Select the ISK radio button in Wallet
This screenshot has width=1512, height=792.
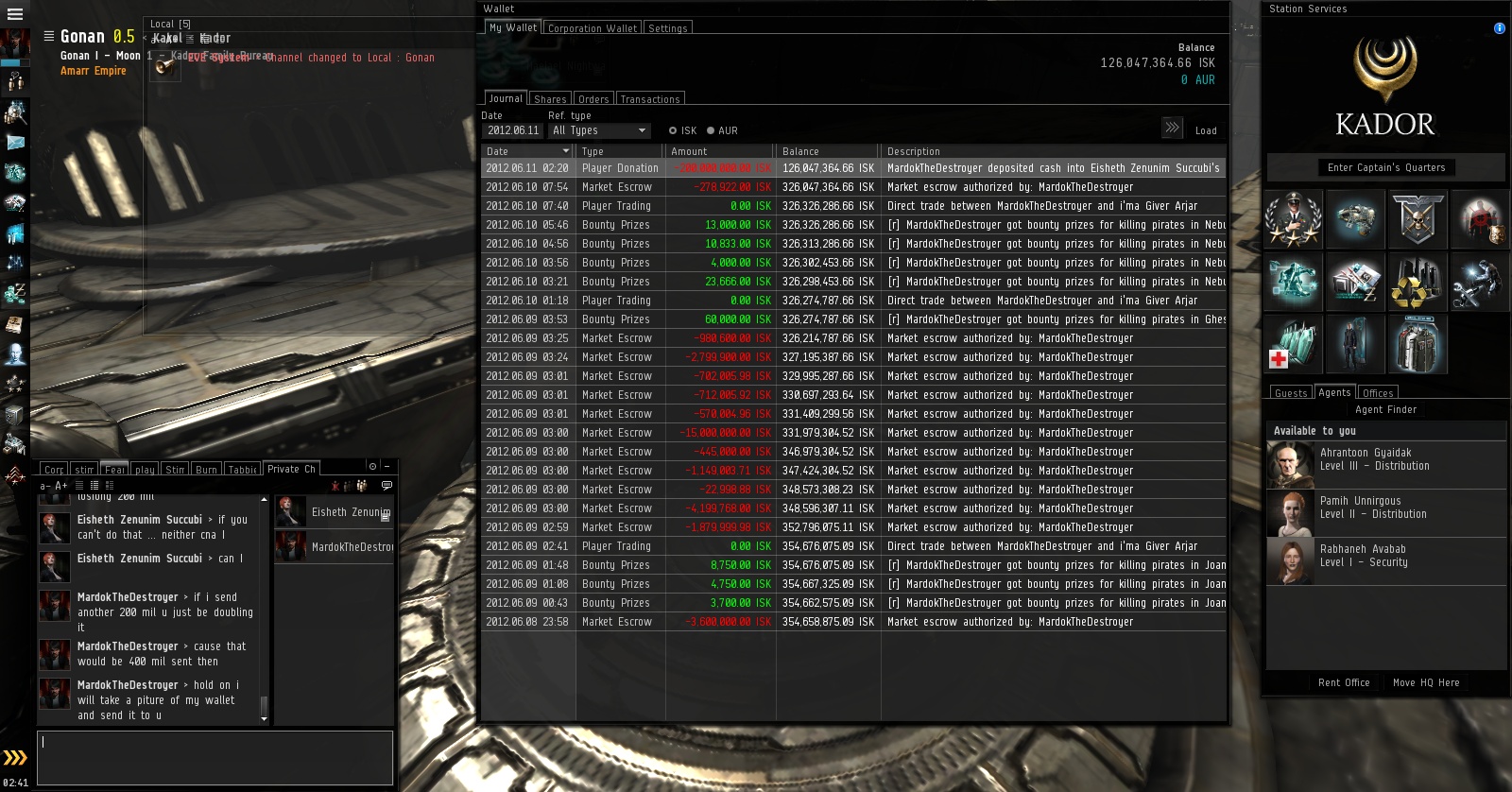point(673,130)
